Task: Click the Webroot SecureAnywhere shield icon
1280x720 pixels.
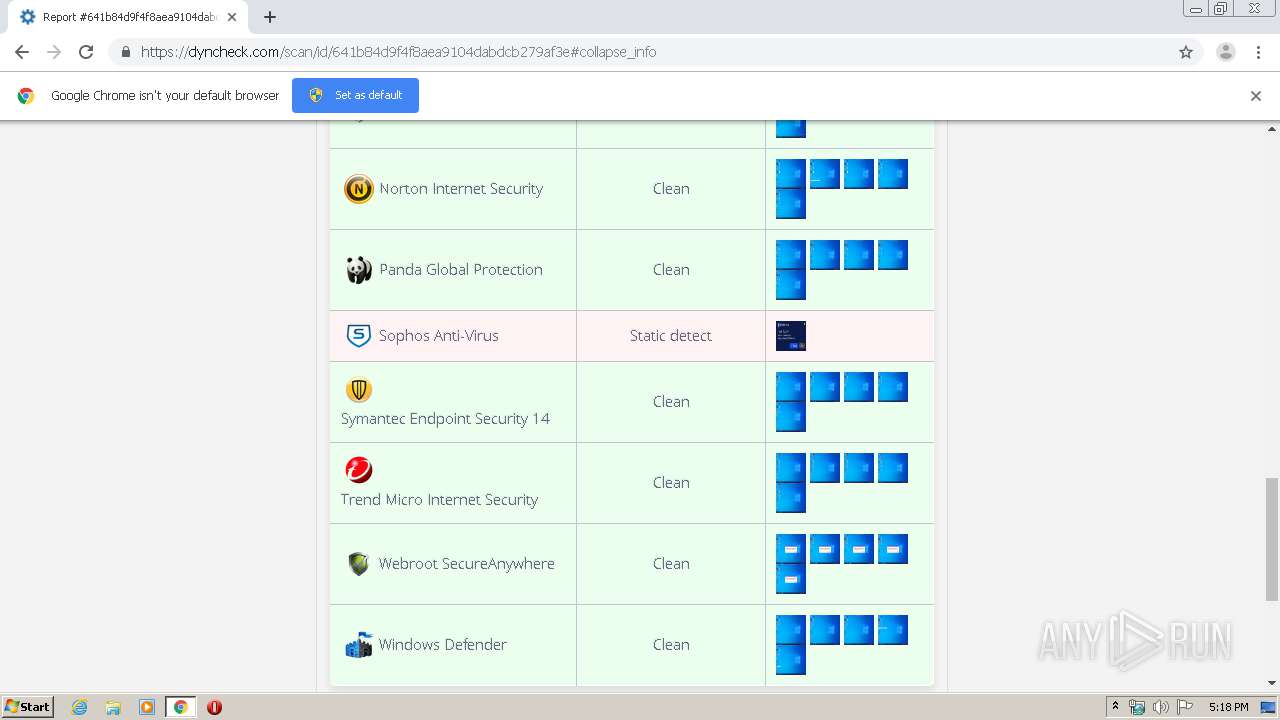Action: [x=358, y=564]
